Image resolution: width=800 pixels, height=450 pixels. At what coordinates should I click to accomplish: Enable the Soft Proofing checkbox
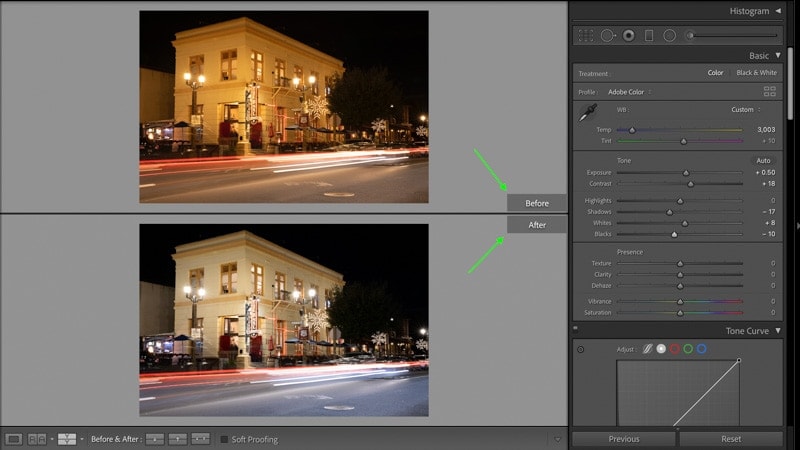[224, 439]
